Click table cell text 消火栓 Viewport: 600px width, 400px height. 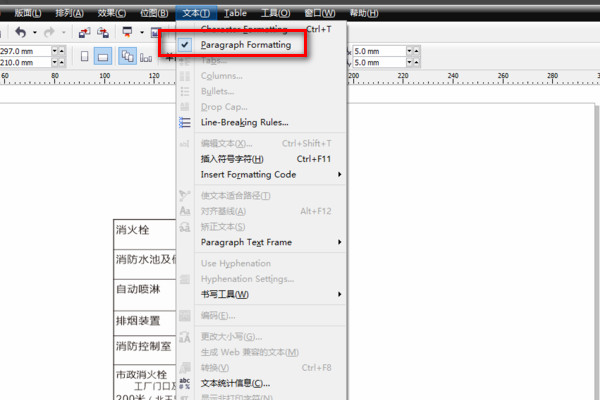click(x=132, y=230)
